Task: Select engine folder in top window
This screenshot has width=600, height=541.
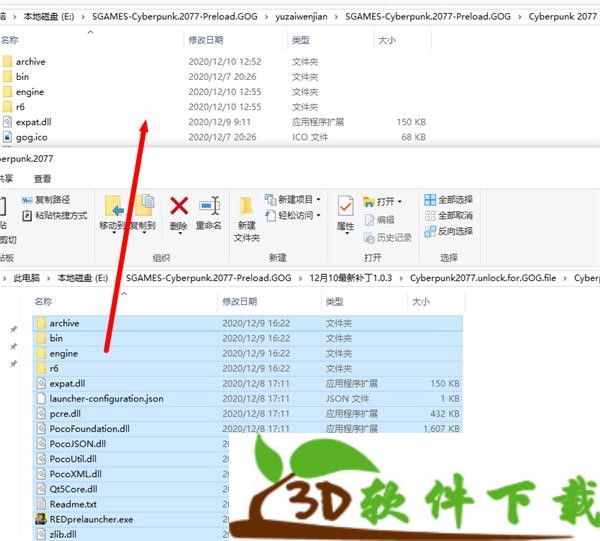Action: coord(30,92)
